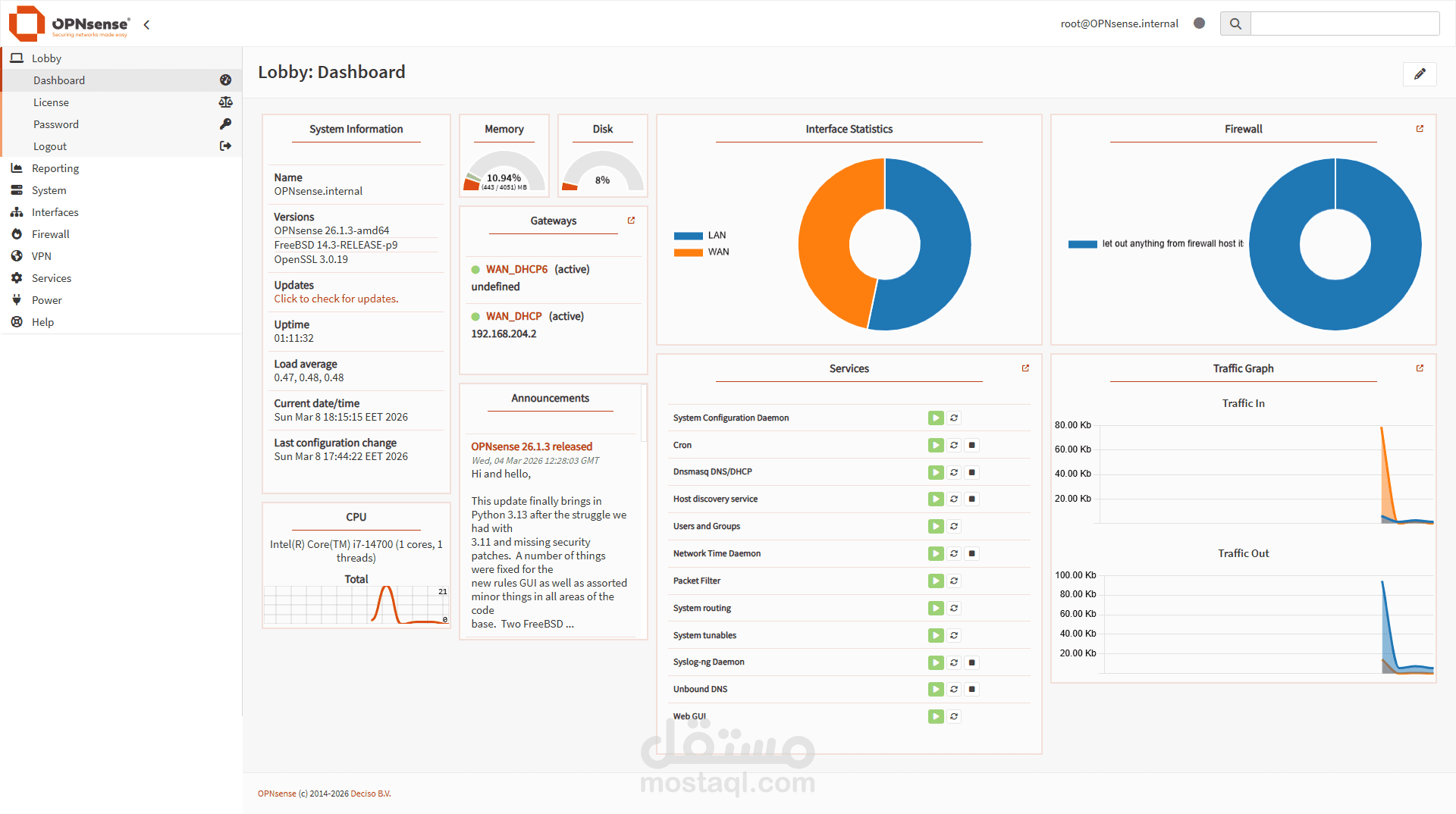Open Firewall widget external link icon

tap(1420, 129)
